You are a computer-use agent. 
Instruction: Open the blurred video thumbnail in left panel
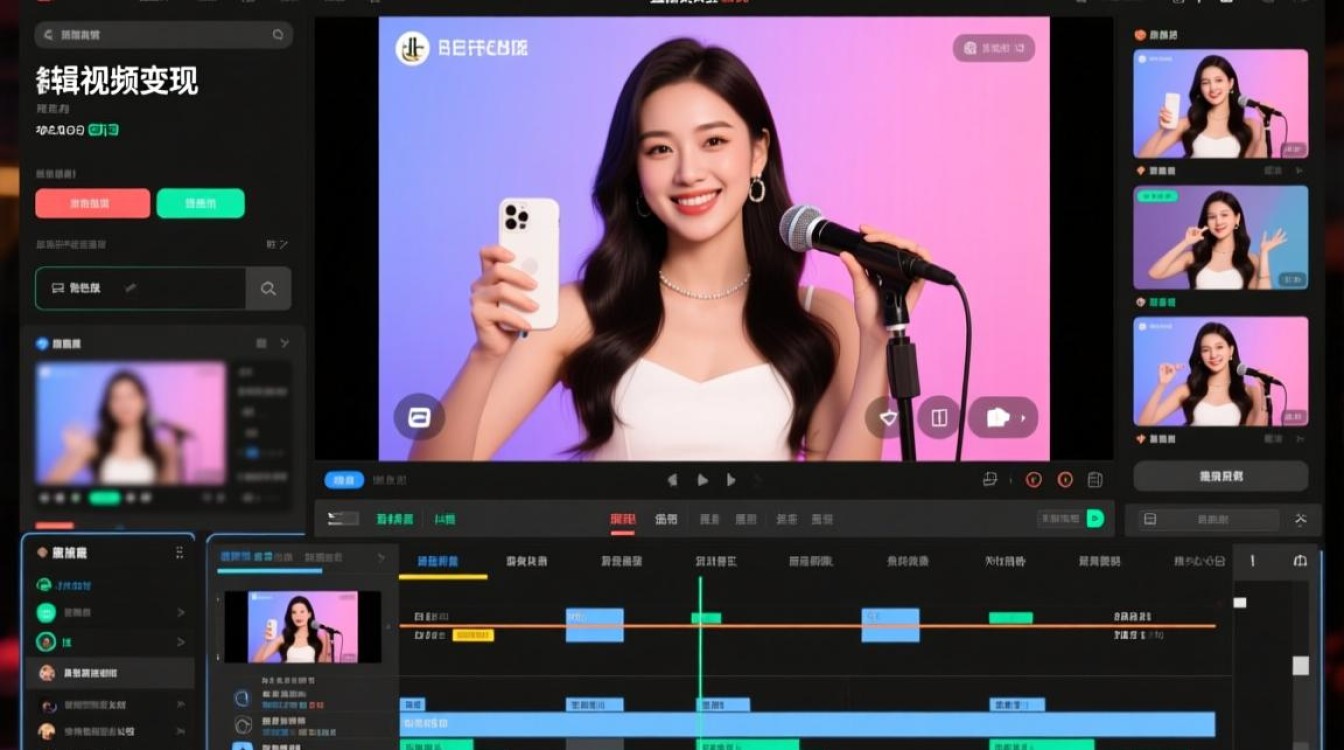pyautogui.click(x=131, y=424)
